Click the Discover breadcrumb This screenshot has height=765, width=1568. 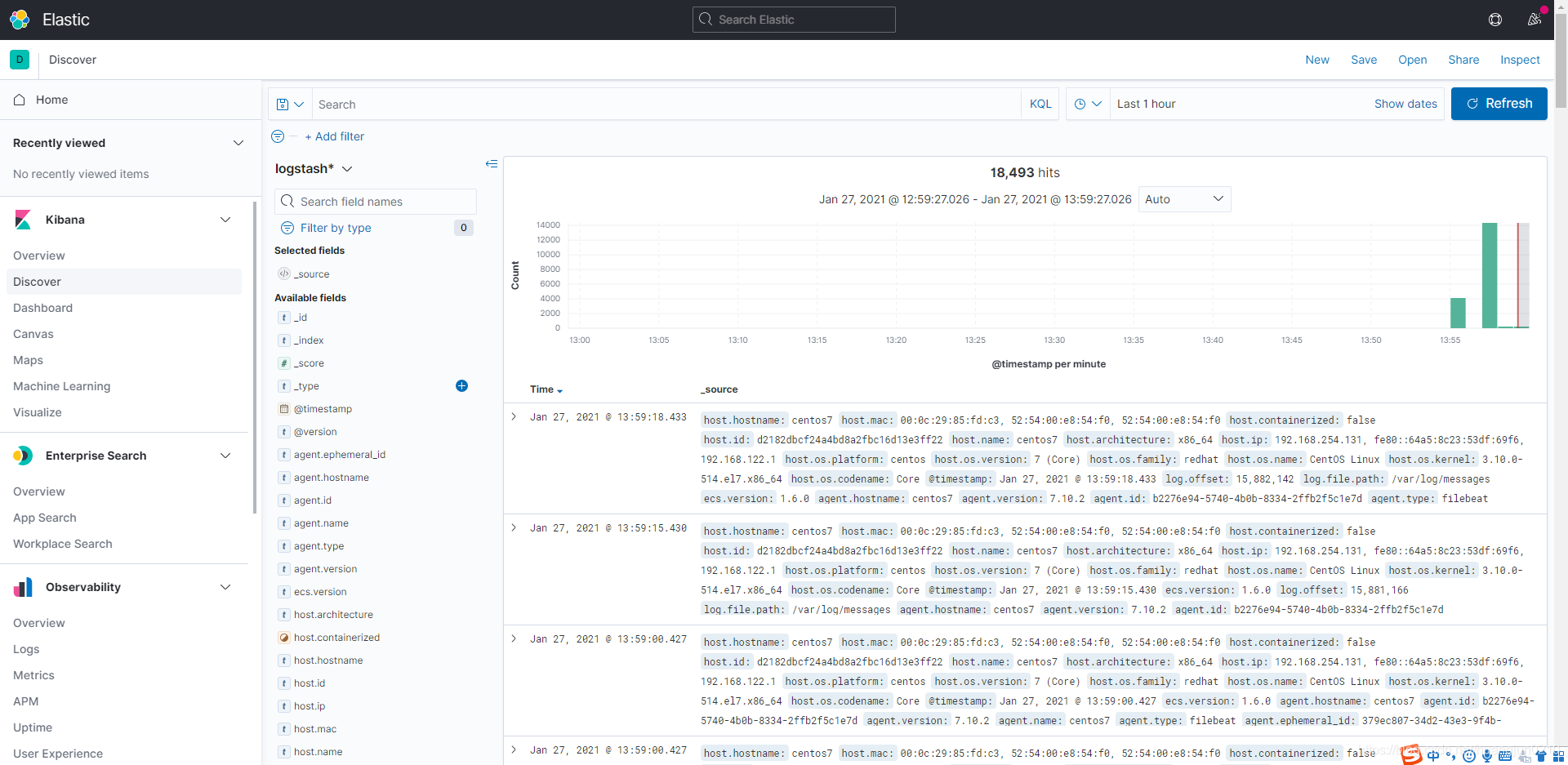[73, 60]
